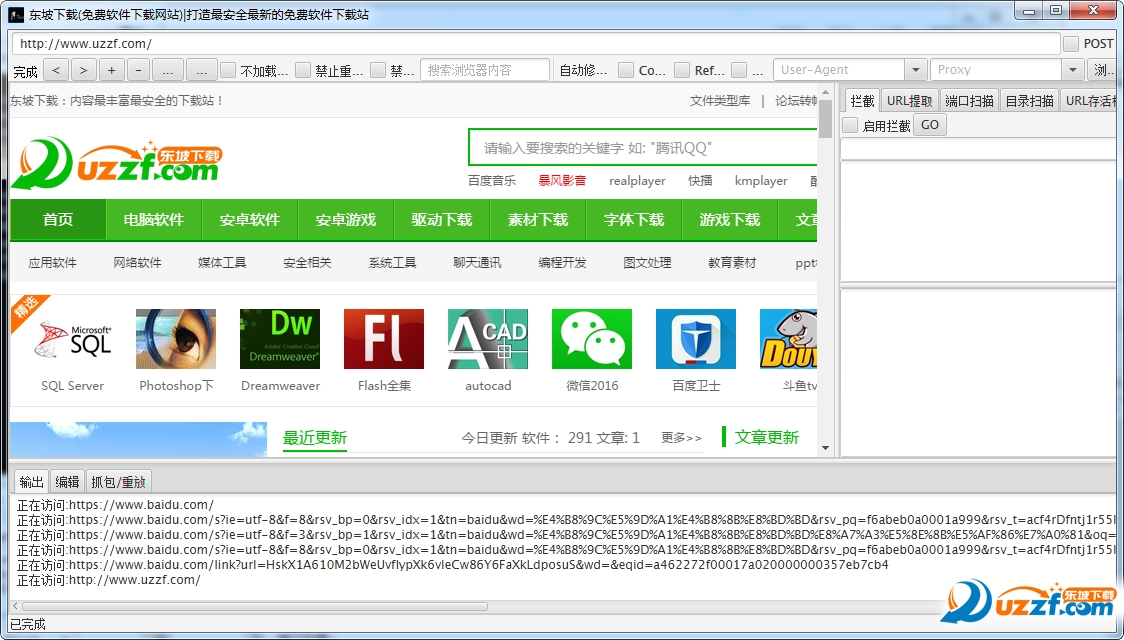
Task: Expand the Proxy dropdown arrow
Action: coord(1072,70)
